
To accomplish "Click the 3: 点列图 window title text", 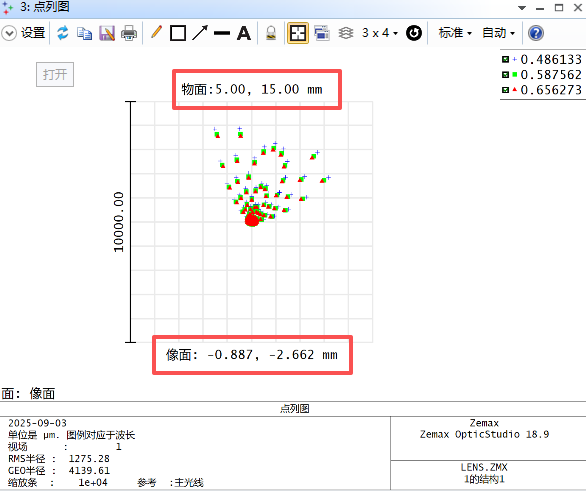I will [45, 7].
